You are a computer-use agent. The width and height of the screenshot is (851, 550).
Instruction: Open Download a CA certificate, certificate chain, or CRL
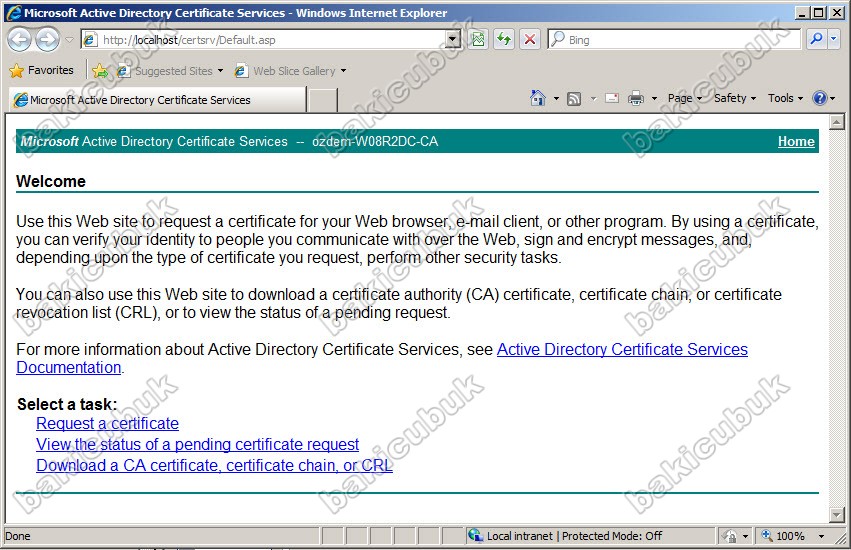[214, 465]
